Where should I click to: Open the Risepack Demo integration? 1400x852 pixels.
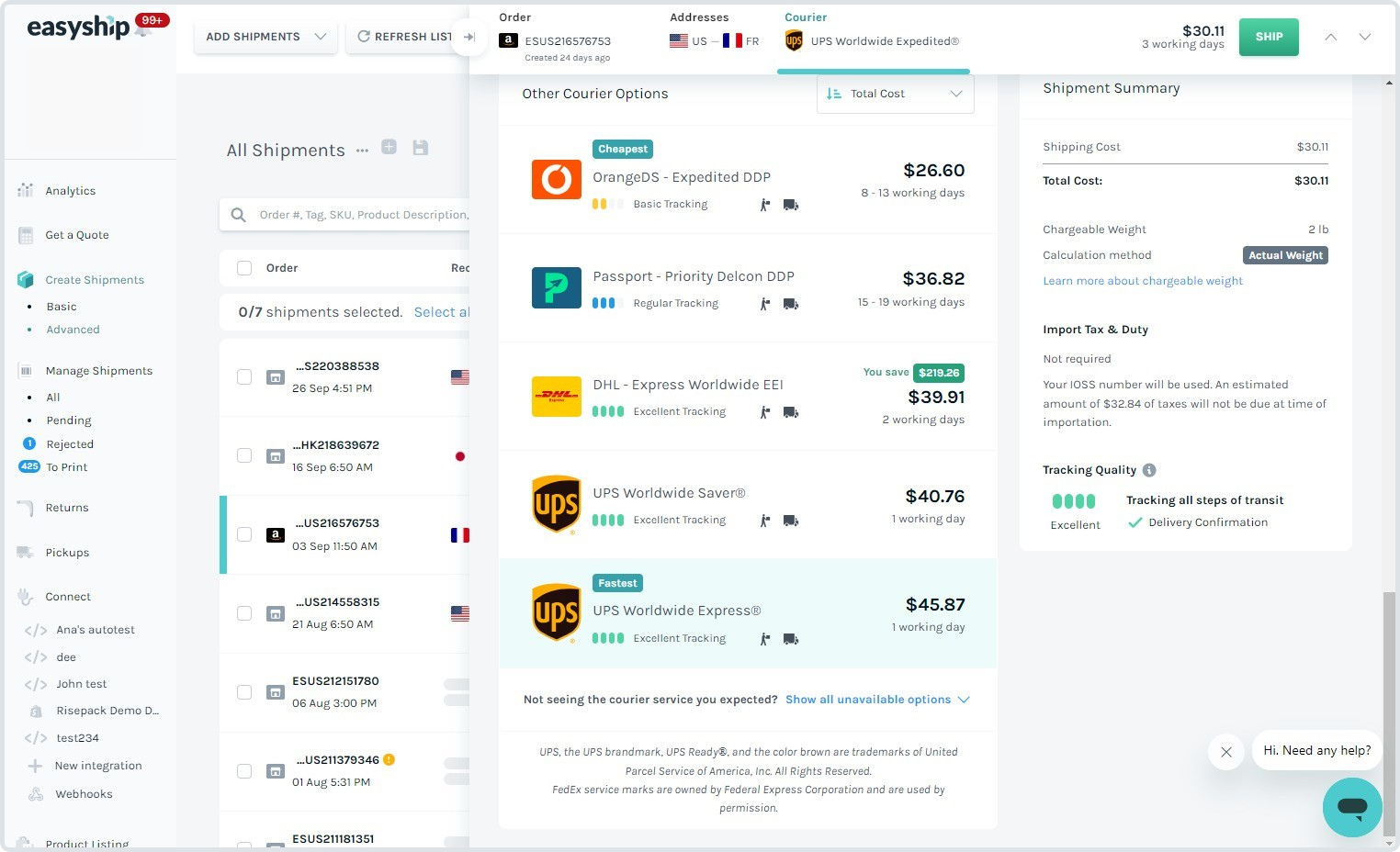(x=107, y=711)
